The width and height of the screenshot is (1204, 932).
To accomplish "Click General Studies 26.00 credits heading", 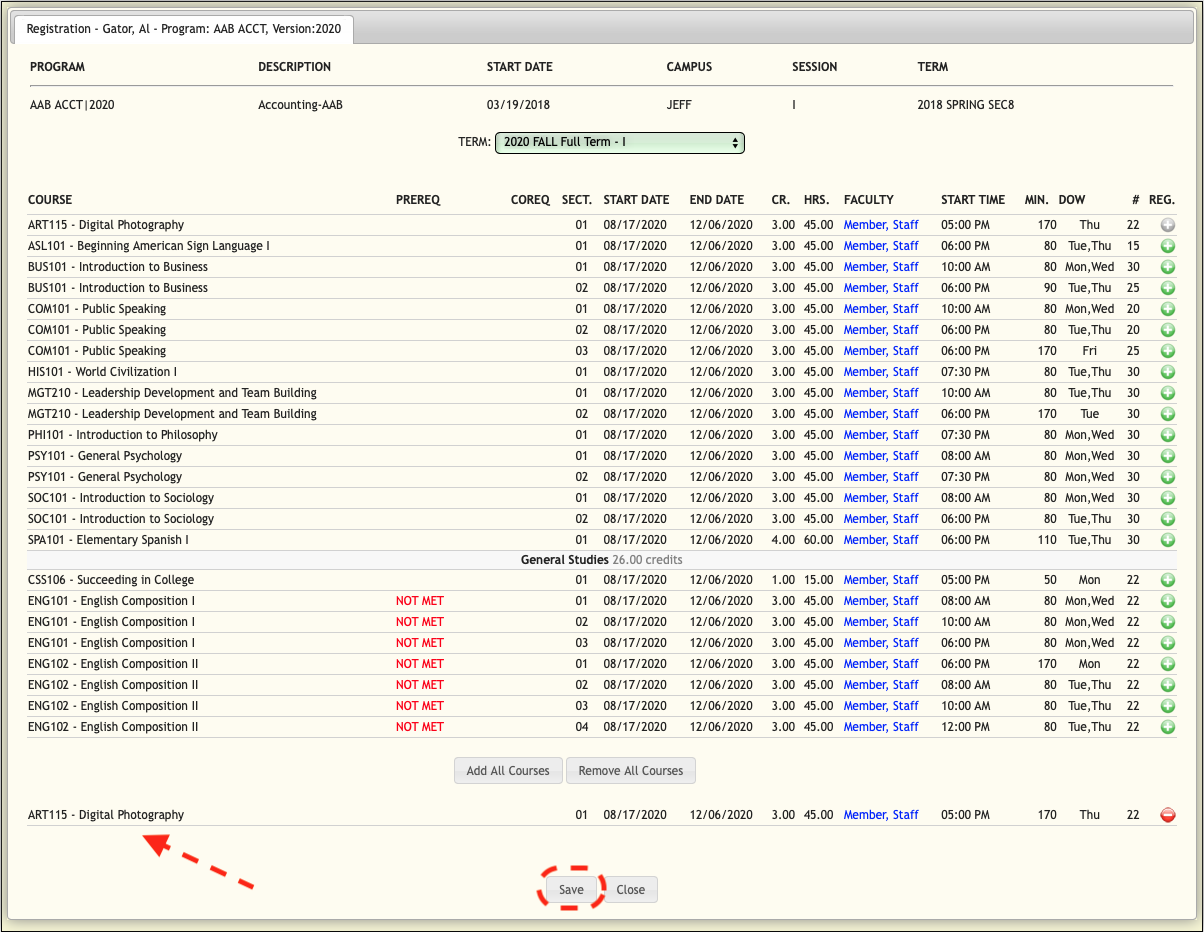I will pos(601,560).
